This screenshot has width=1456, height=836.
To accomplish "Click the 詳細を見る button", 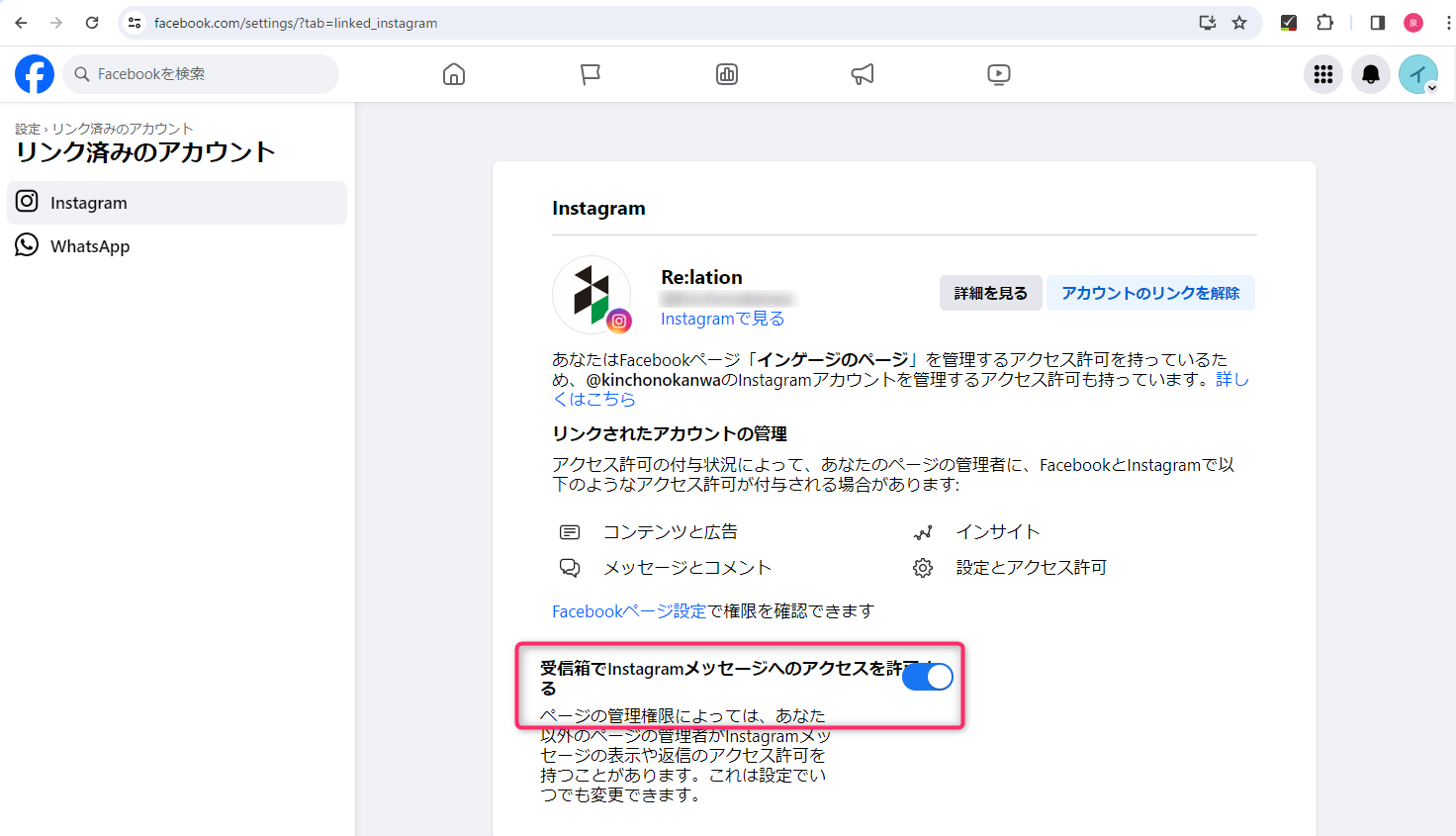I will pos(990,293).
